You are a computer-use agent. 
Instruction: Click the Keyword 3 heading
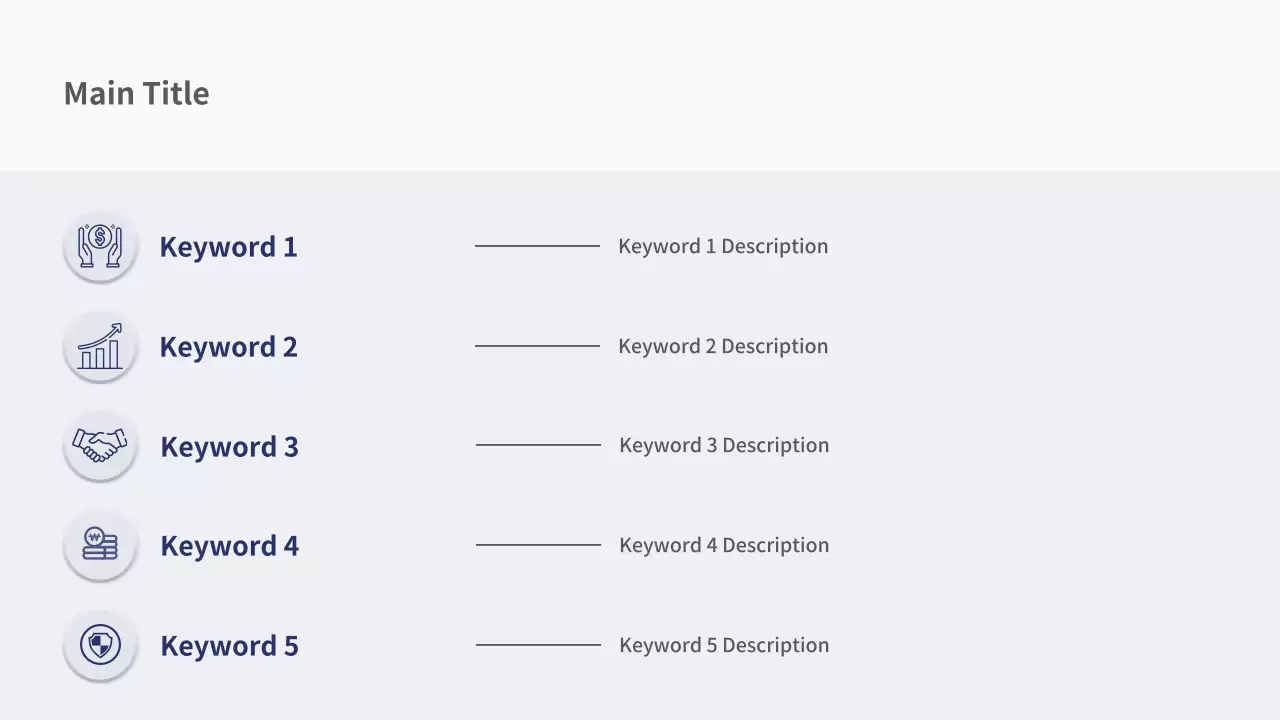pyautogui.click(x=229, y=446)
